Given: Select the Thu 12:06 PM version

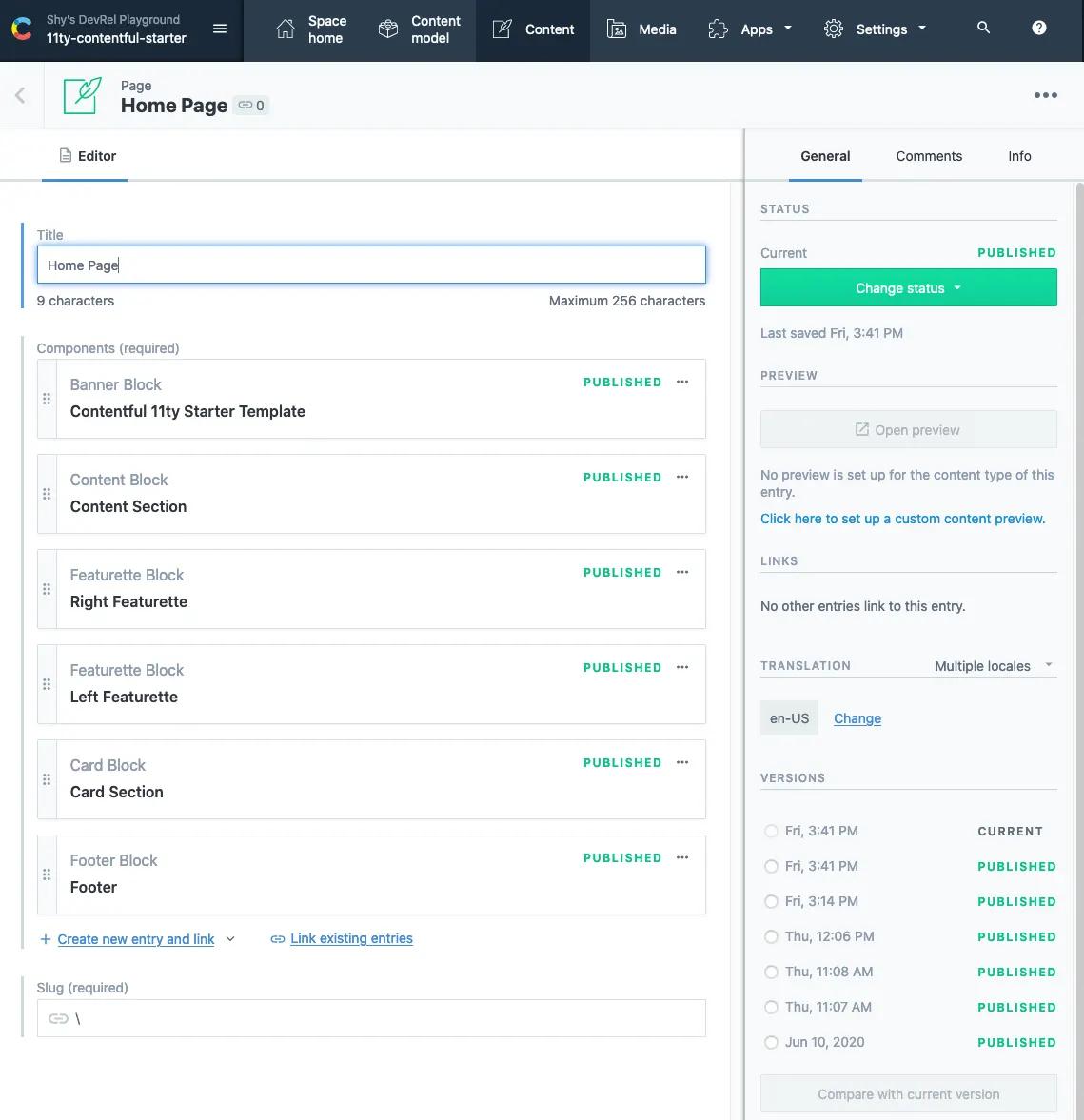Looking at the screenshot, I should (x=771, y=936).
